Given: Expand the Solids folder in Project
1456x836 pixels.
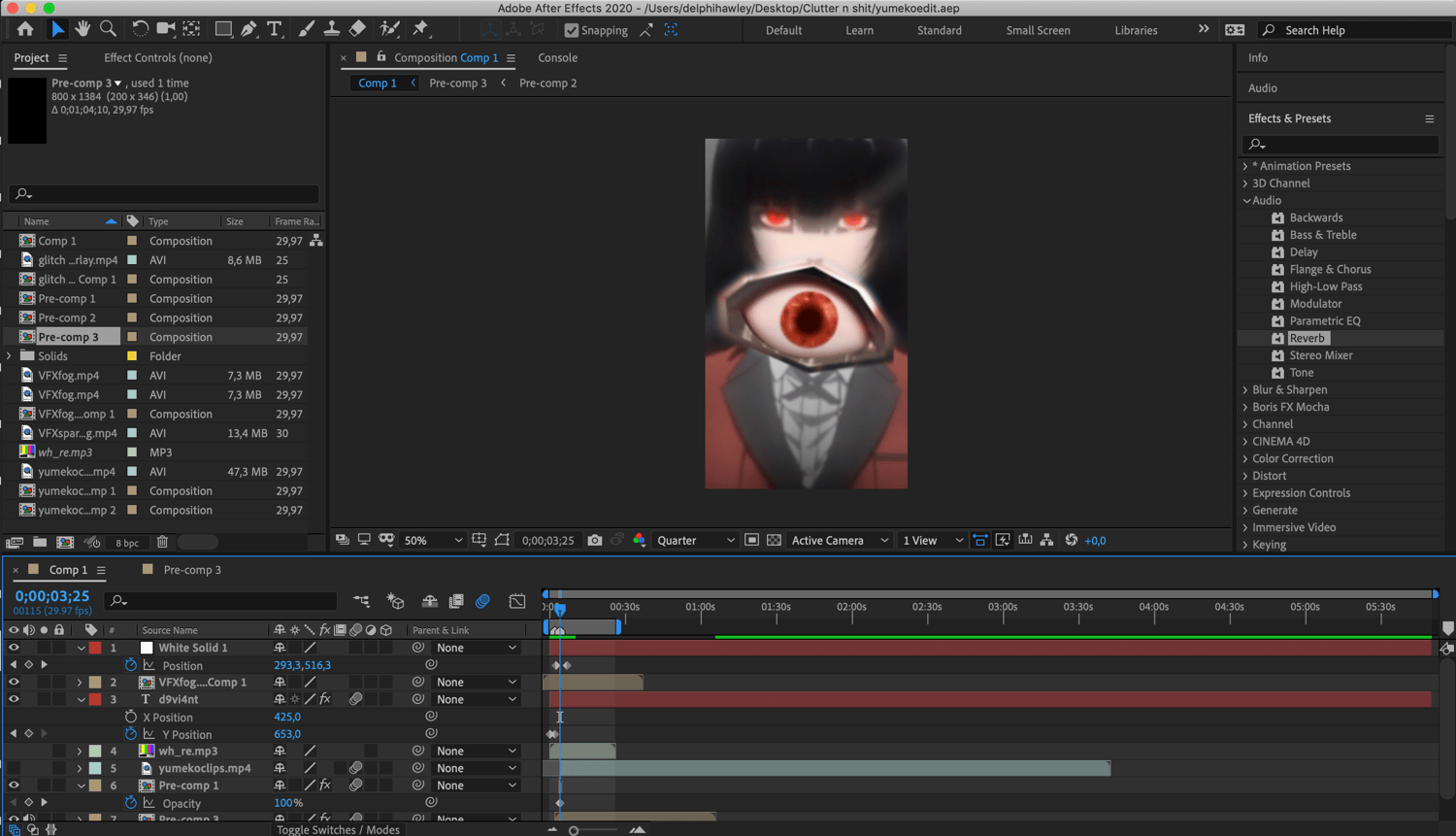Looking at the screenshot, I should tap(10, 356).
